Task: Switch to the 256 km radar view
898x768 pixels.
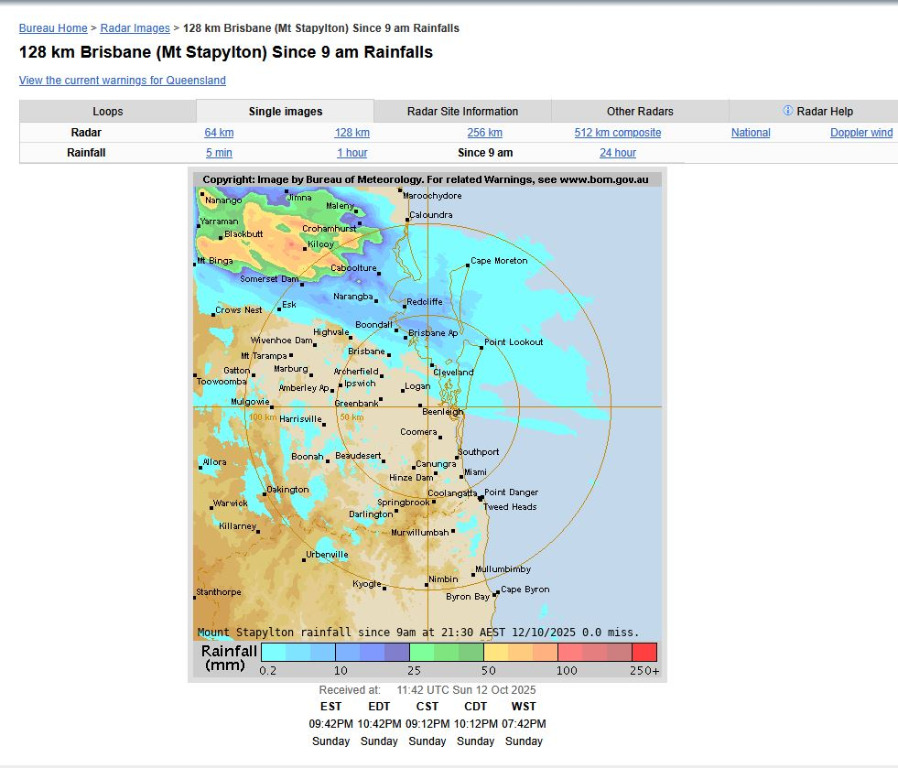Action: (484, 133)
